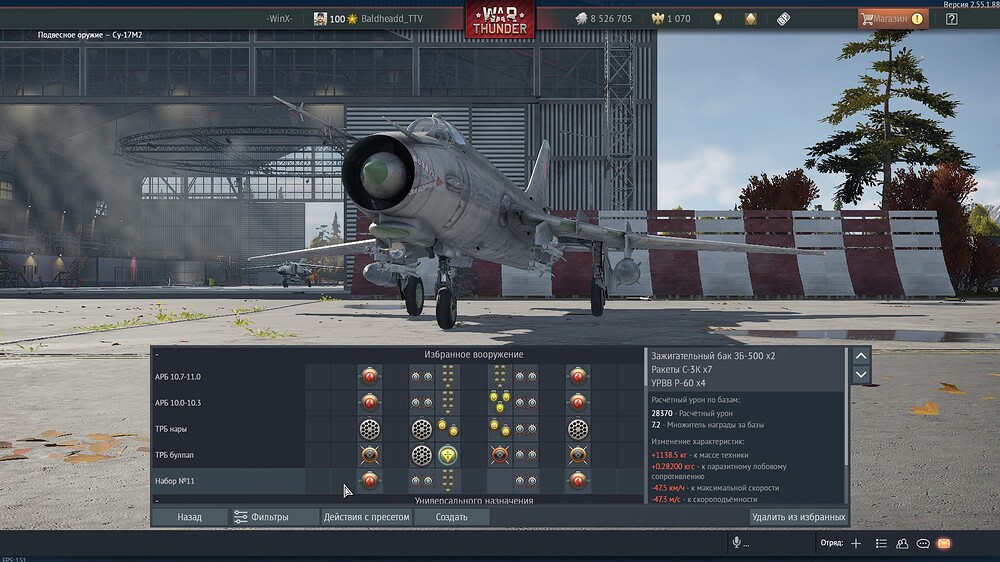
Task: Select right incendiary tank in АРБ 10.7-11.0 row
Action: [578, 376]
